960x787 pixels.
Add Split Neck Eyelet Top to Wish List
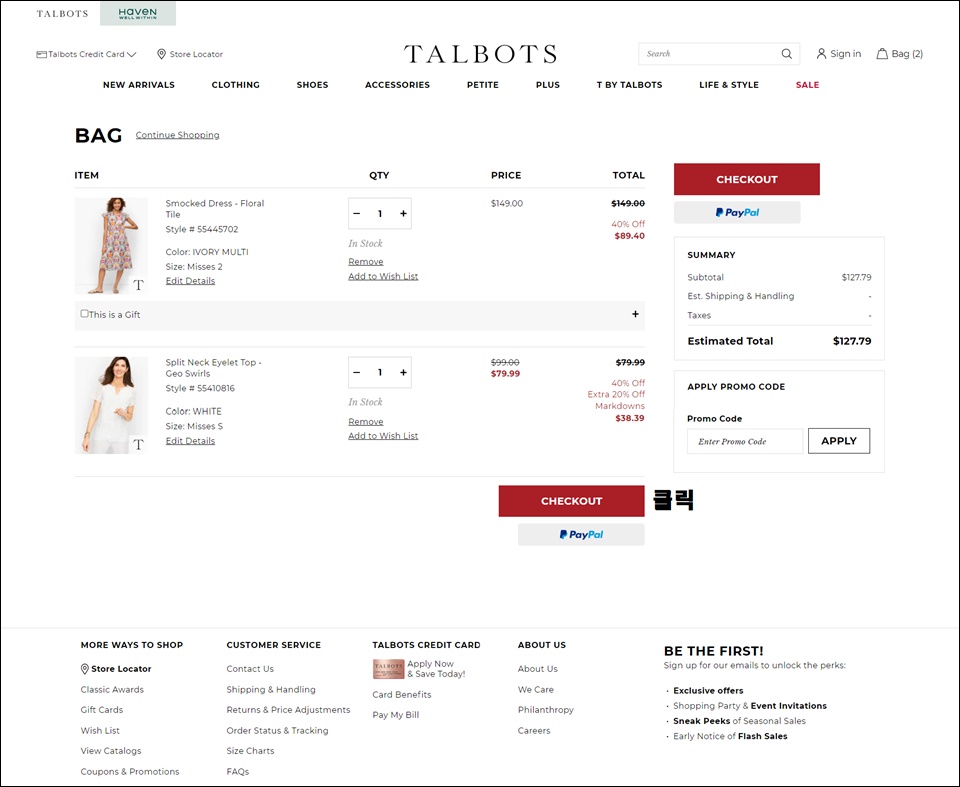click(x=383, y=435)
